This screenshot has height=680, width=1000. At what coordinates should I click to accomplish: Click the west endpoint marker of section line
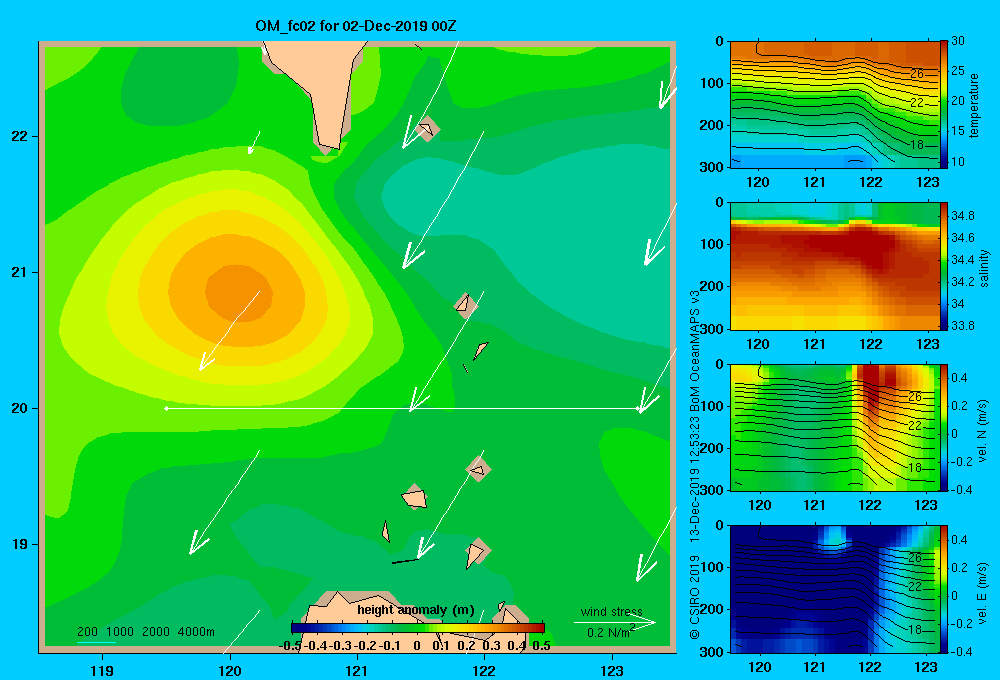[166, 408]
